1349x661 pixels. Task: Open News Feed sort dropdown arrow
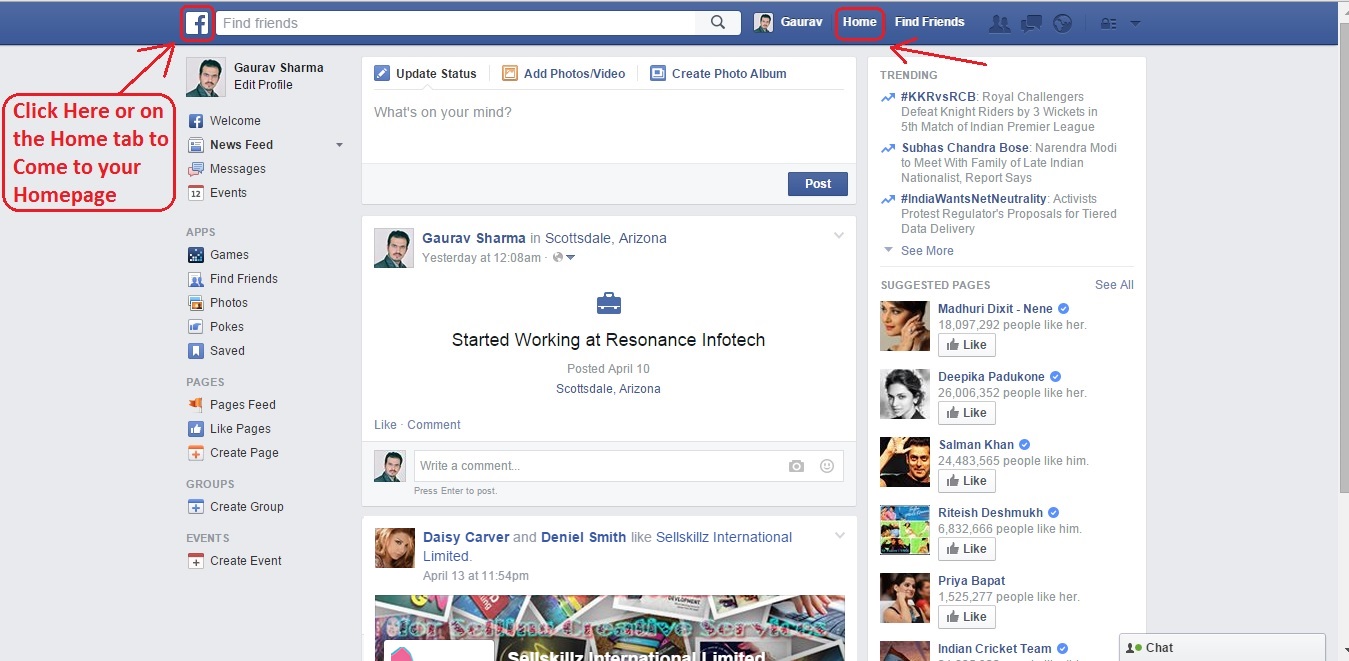coord(339,145)
